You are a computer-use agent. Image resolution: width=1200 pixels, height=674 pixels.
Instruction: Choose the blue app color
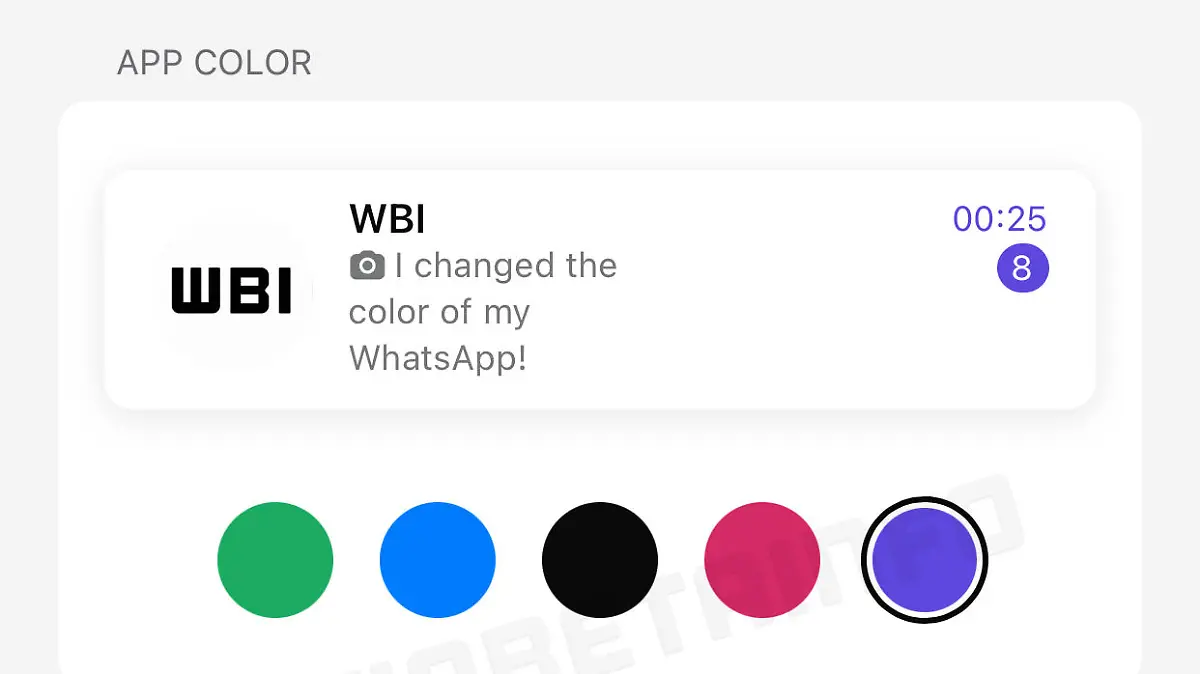click(437, 560)
